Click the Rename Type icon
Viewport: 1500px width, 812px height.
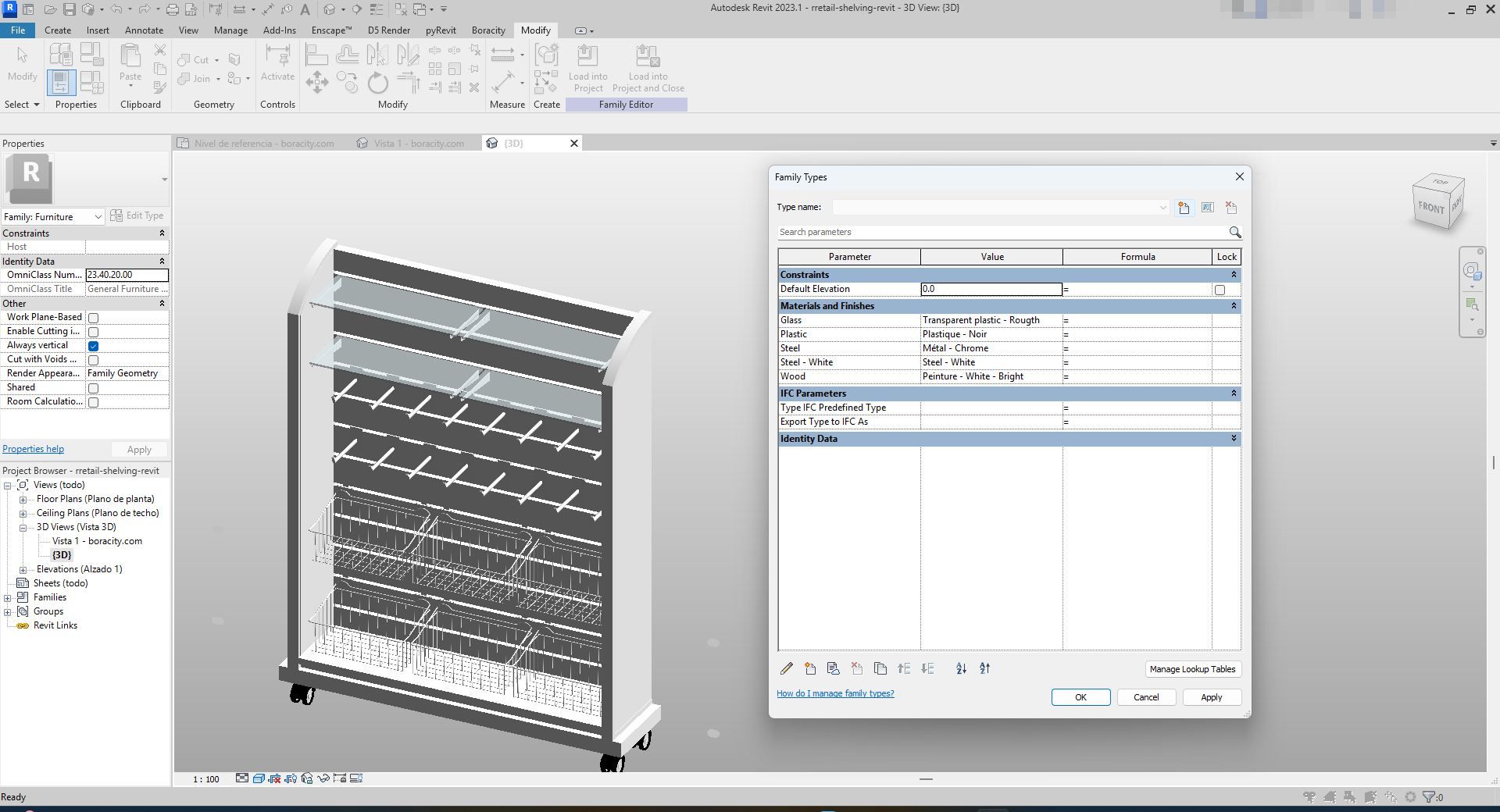1208,208
